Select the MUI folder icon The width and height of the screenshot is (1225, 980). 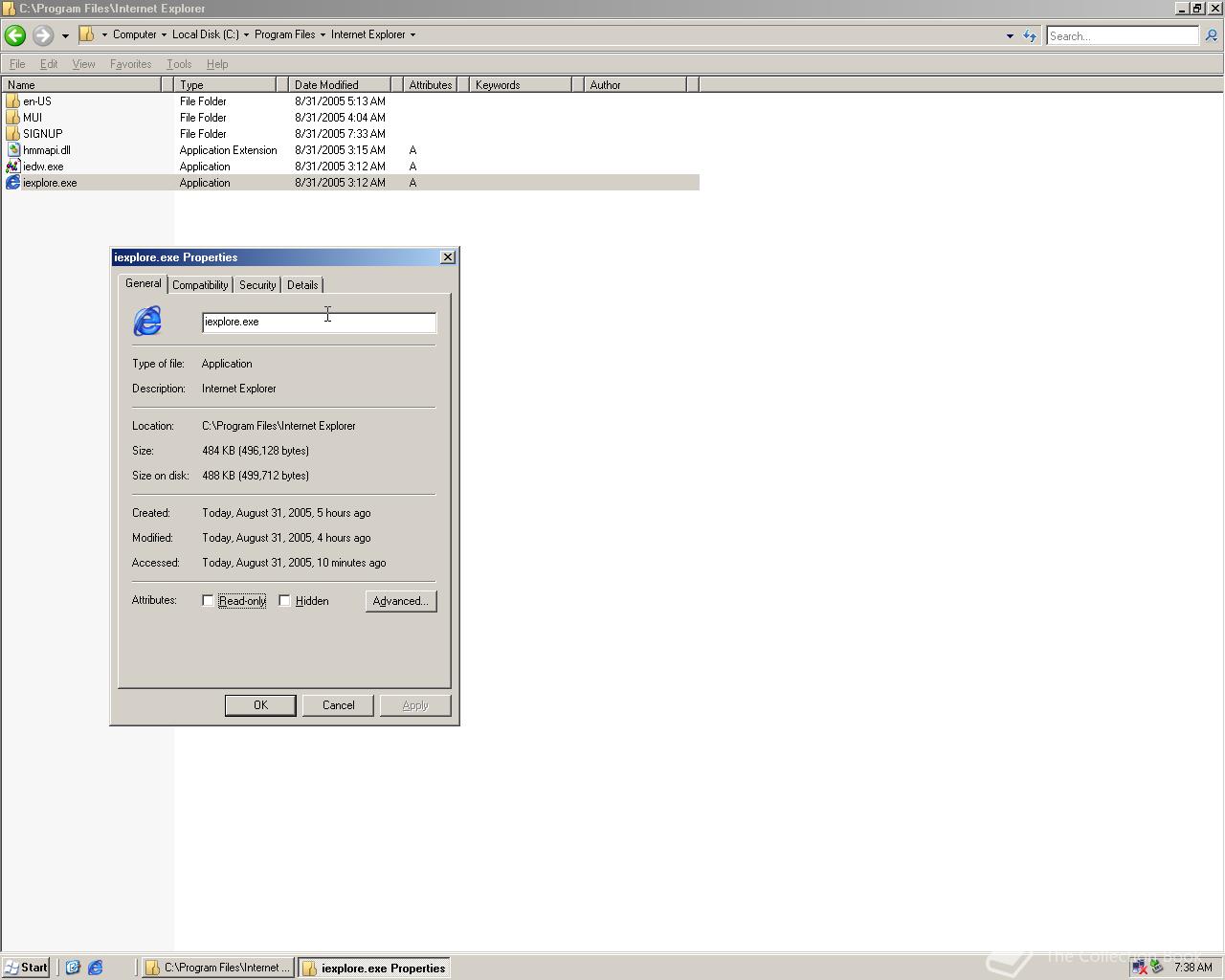coord(12,118)
